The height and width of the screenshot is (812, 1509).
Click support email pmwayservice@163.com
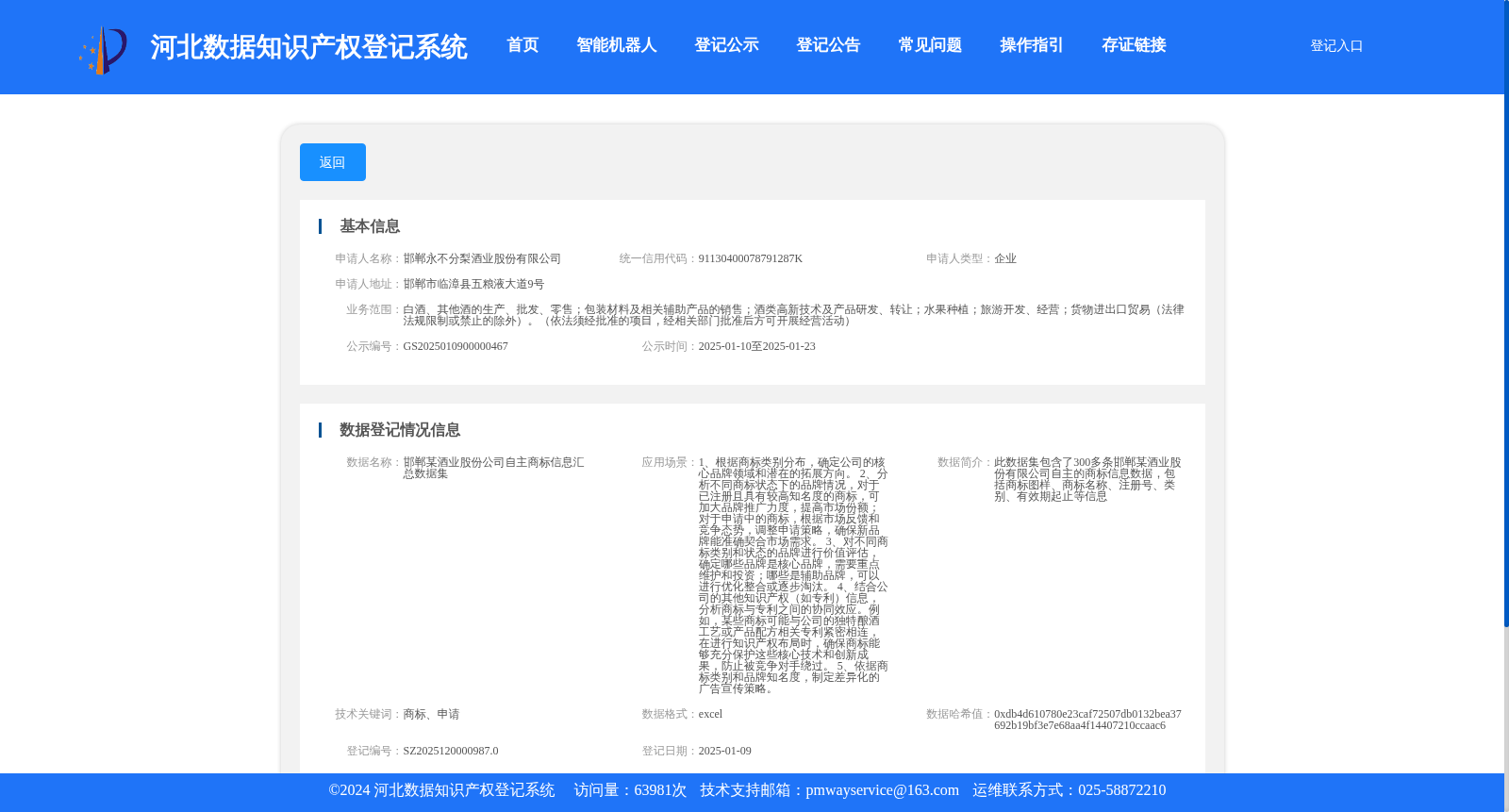click(882, 790)
